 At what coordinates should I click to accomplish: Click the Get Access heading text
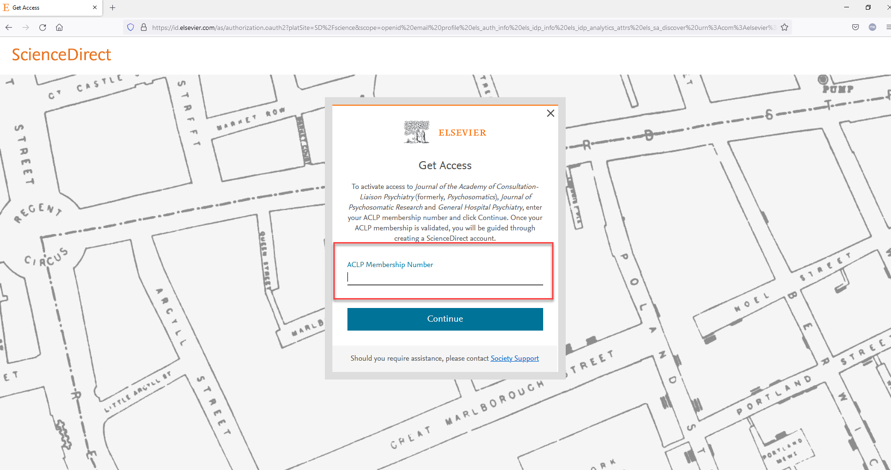(x=445, y=165)
